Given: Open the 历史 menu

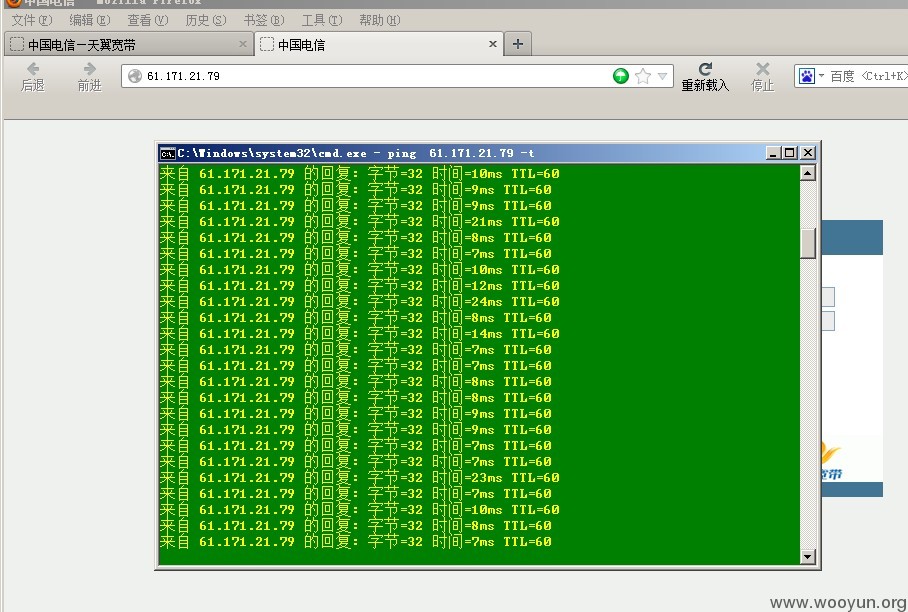Looking at the screenshot, I should pyautogui.click(x=206, y=20).
